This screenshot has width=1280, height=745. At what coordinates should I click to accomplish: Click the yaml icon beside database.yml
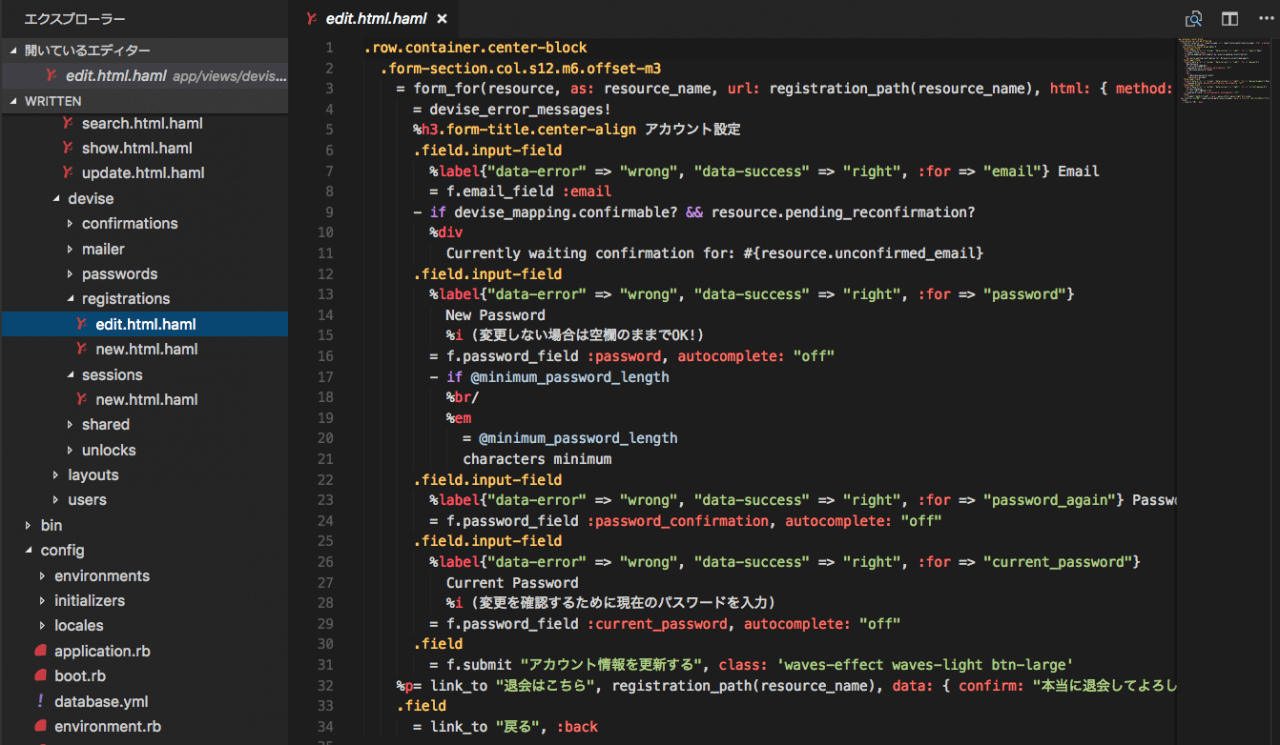(40, 701)
